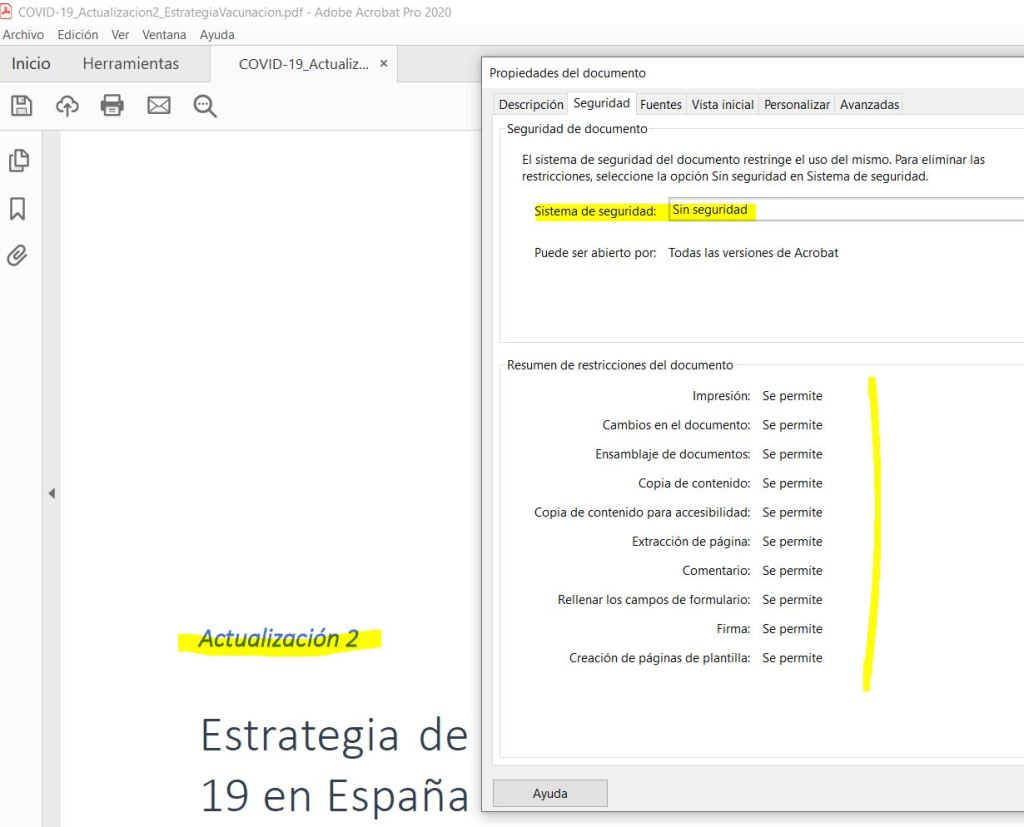Open the page thumbnails panel icon
The height and width of the screenshot is (827, 1024).
tap(18, 160)
